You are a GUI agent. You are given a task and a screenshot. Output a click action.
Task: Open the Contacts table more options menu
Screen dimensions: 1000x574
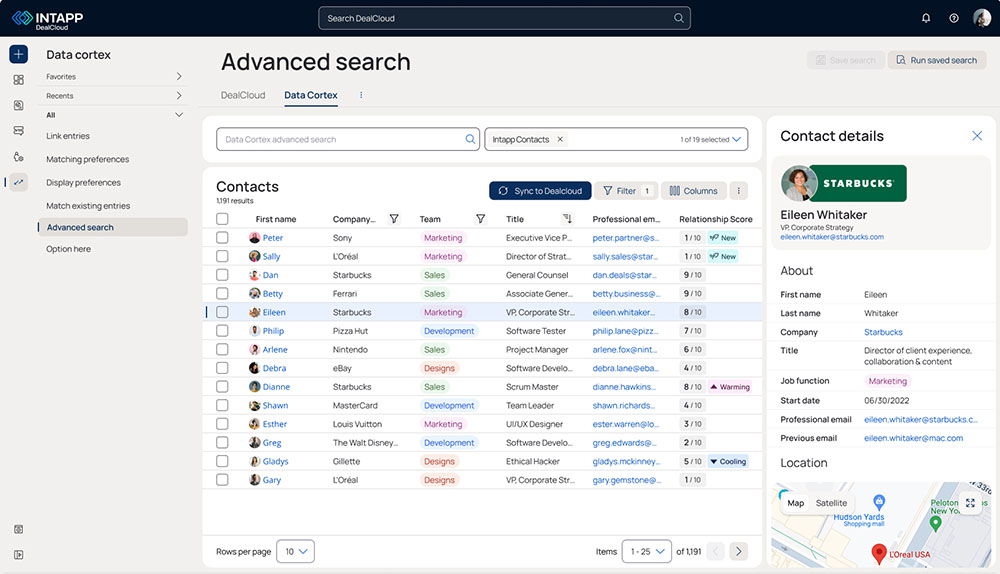(739, 191)
